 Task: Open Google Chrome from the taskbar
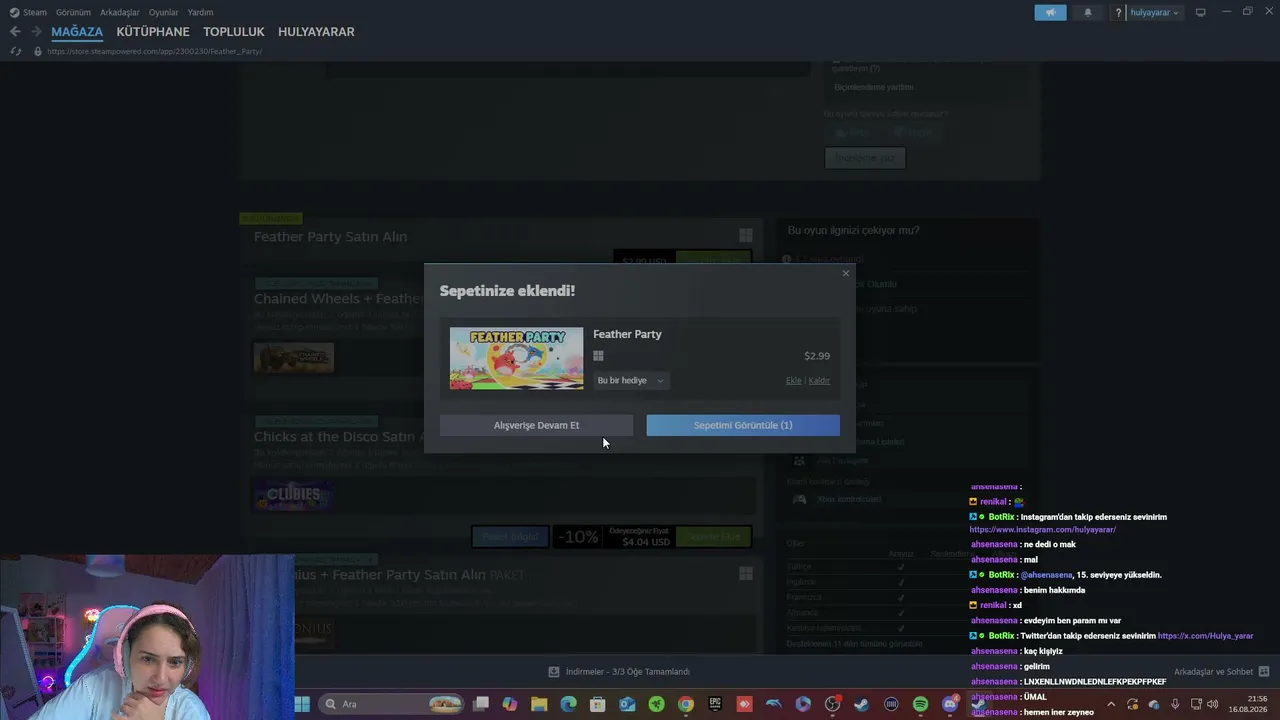pyautogui.click(x=686, y=704)
